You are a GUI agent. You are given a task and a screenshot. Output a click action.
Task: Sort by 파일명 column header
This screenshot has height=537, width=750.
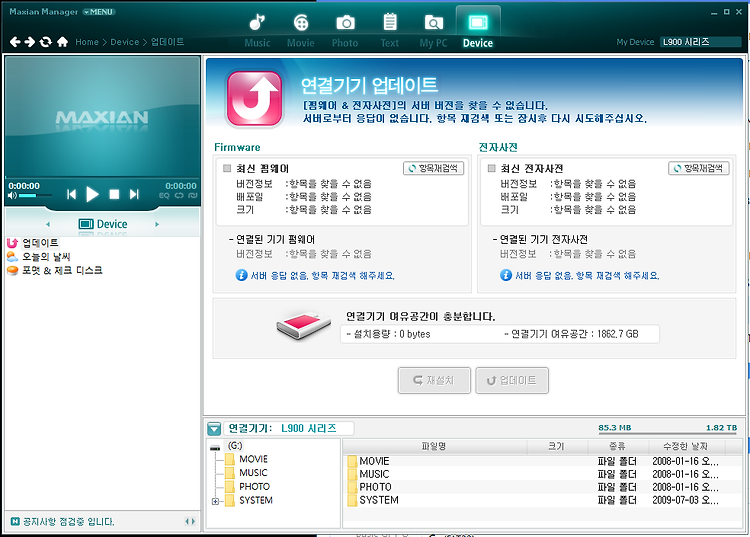click(x=434, y=446)
